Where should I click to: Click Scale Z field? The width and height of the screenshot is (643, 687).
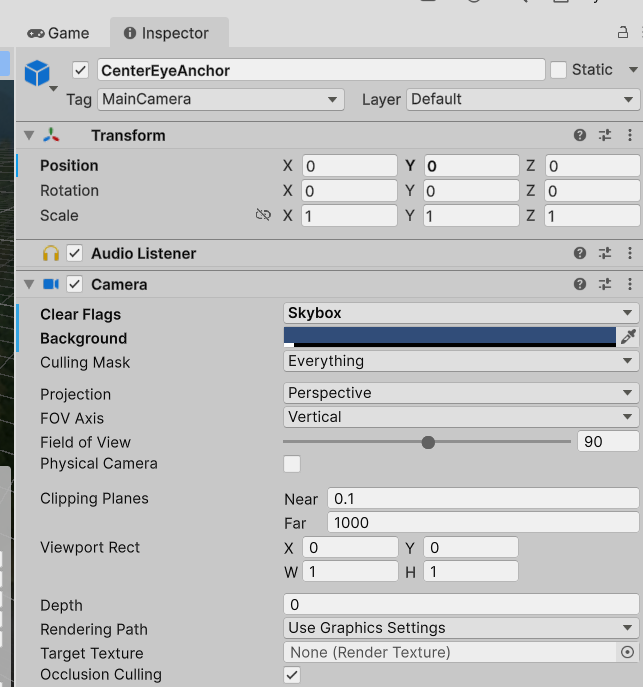coord(592,216)
